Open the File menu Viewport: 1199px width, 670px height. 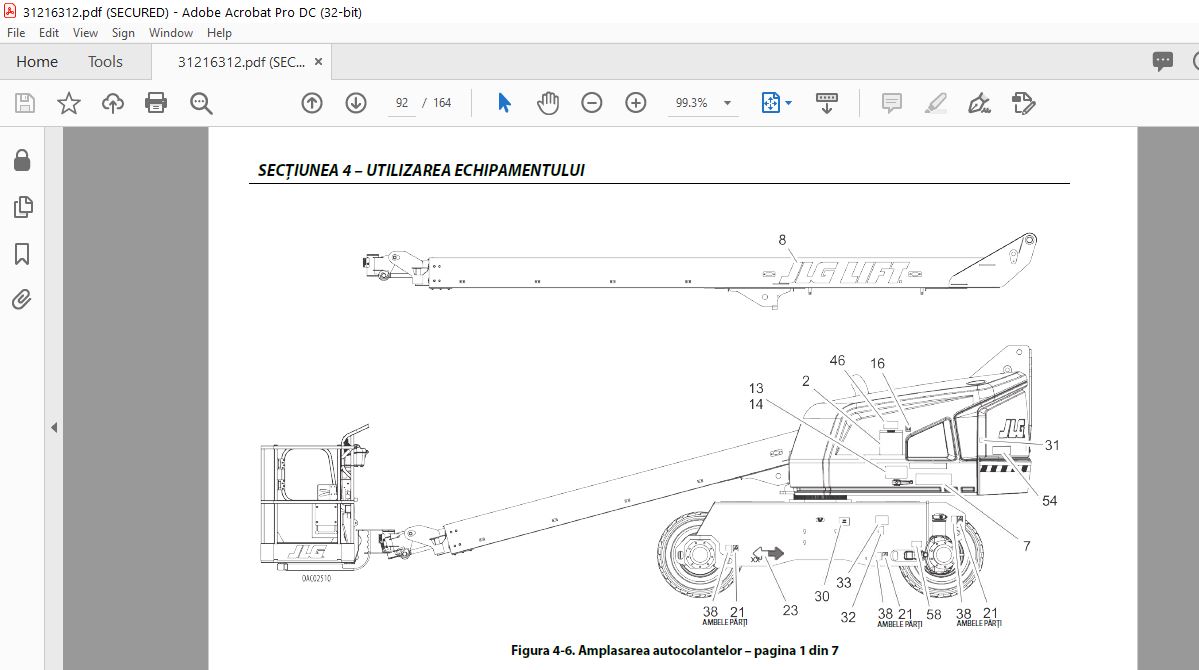[x=16, y=33]
